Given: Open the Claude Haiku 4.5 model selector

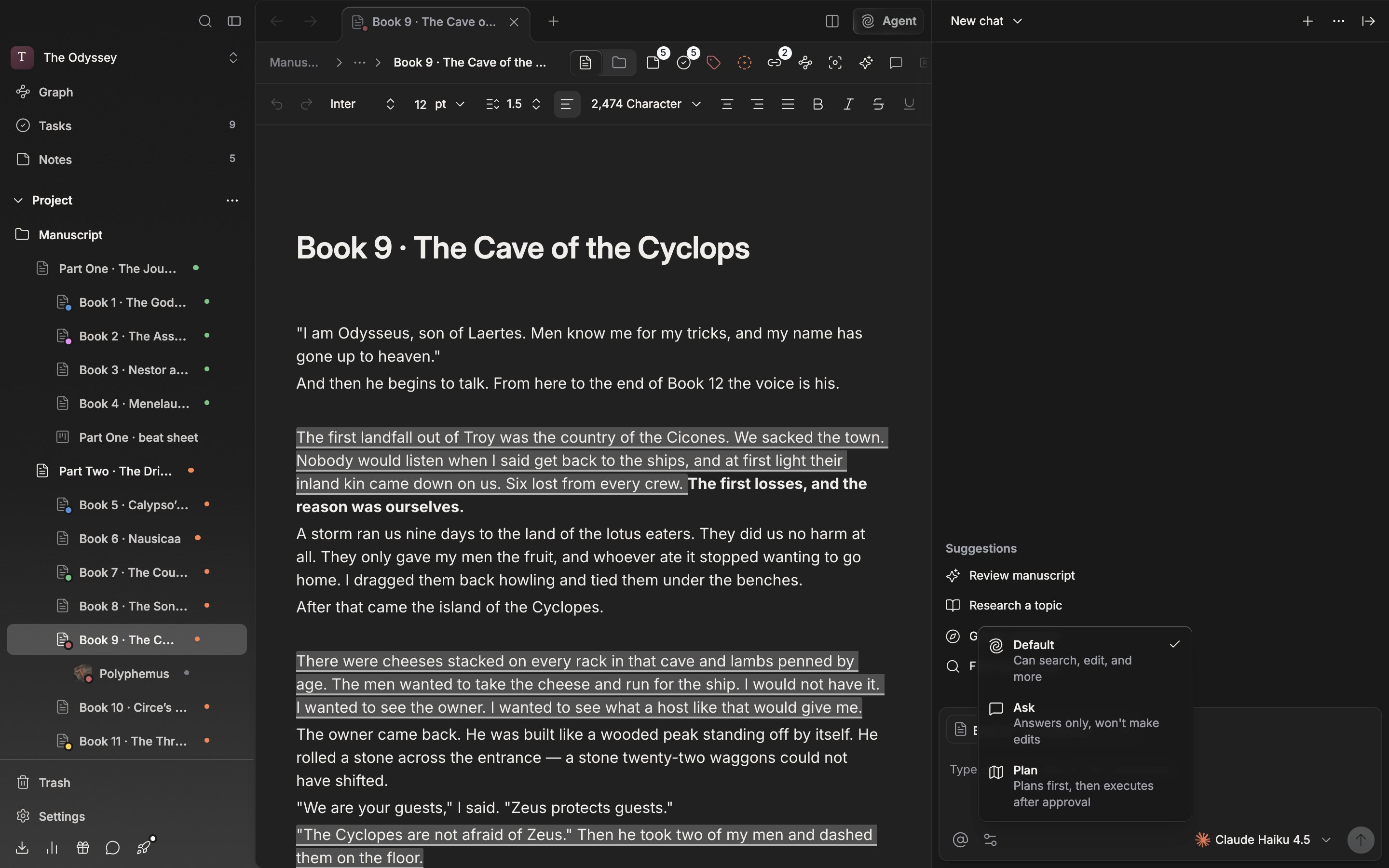Looking at the screenshot, I should 1263,840.
